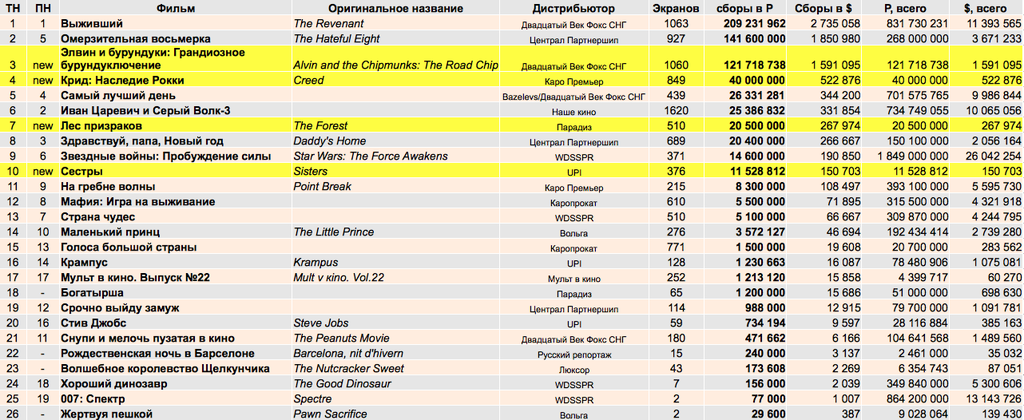Click the gross value '209 231 962'
Image resolution: width=1024 pixels, height=420 pixels.
coord(754,24)
